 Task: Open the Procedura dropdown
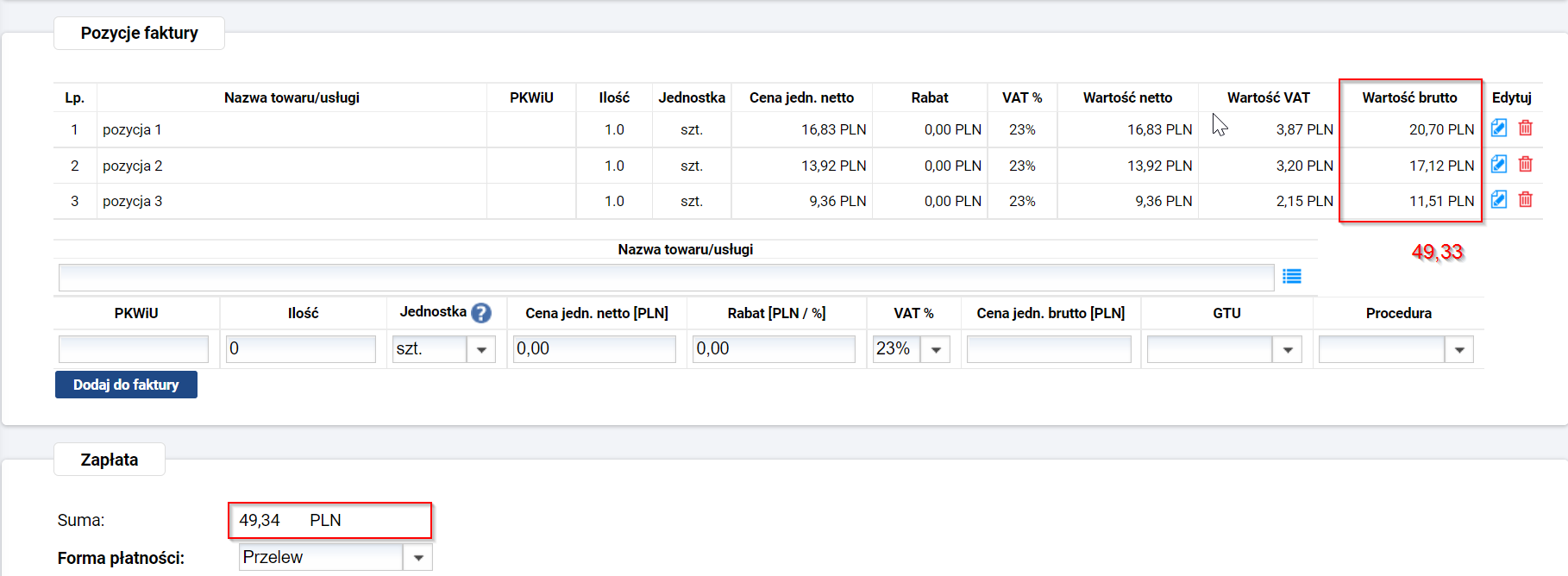pos(1459,349)
